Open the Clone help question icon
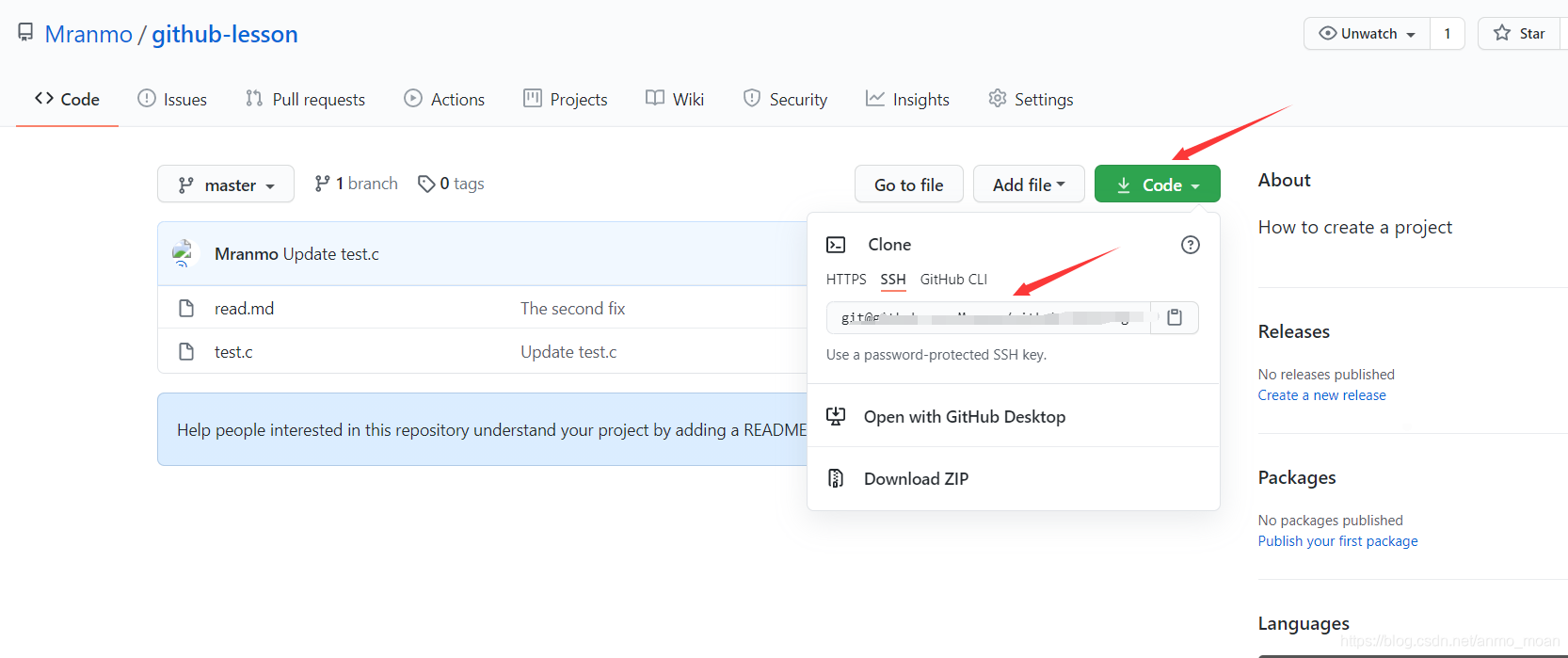 coord(1191,245)
